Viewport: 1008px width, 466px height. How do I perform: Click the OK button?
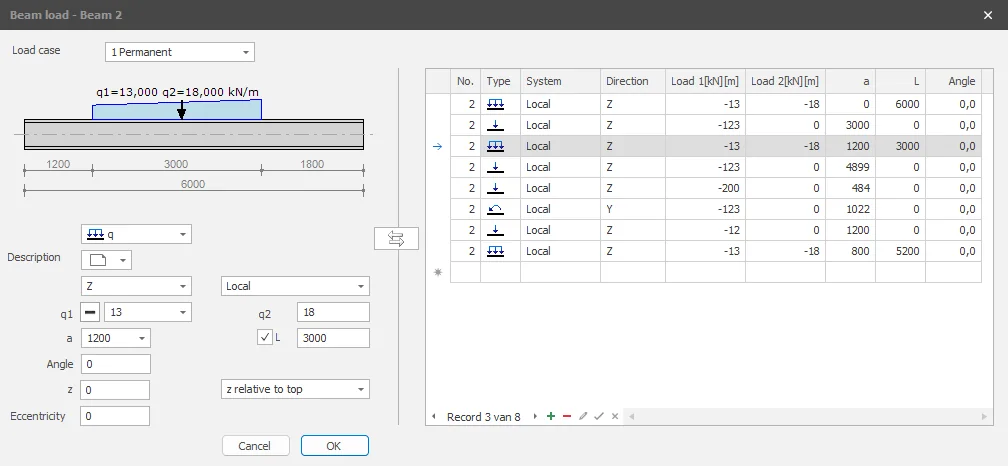tap(334, 445)
